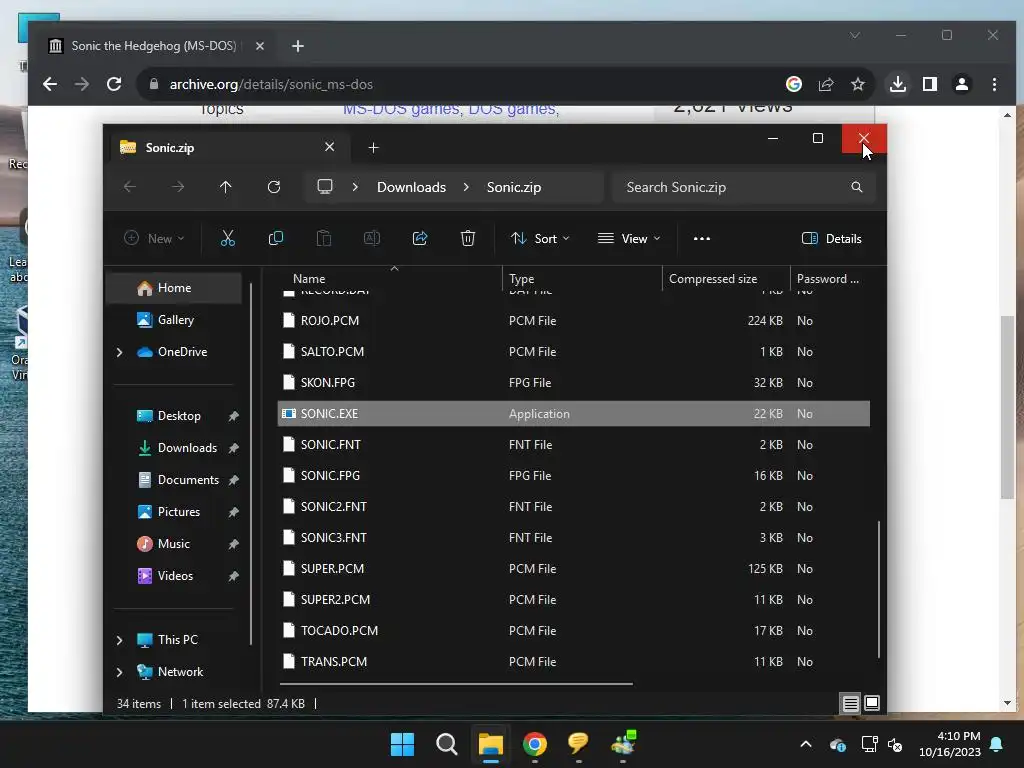Select the ROJO.PCM file
This screenshot has height=768, width=1024.
(x=573, y=321)
